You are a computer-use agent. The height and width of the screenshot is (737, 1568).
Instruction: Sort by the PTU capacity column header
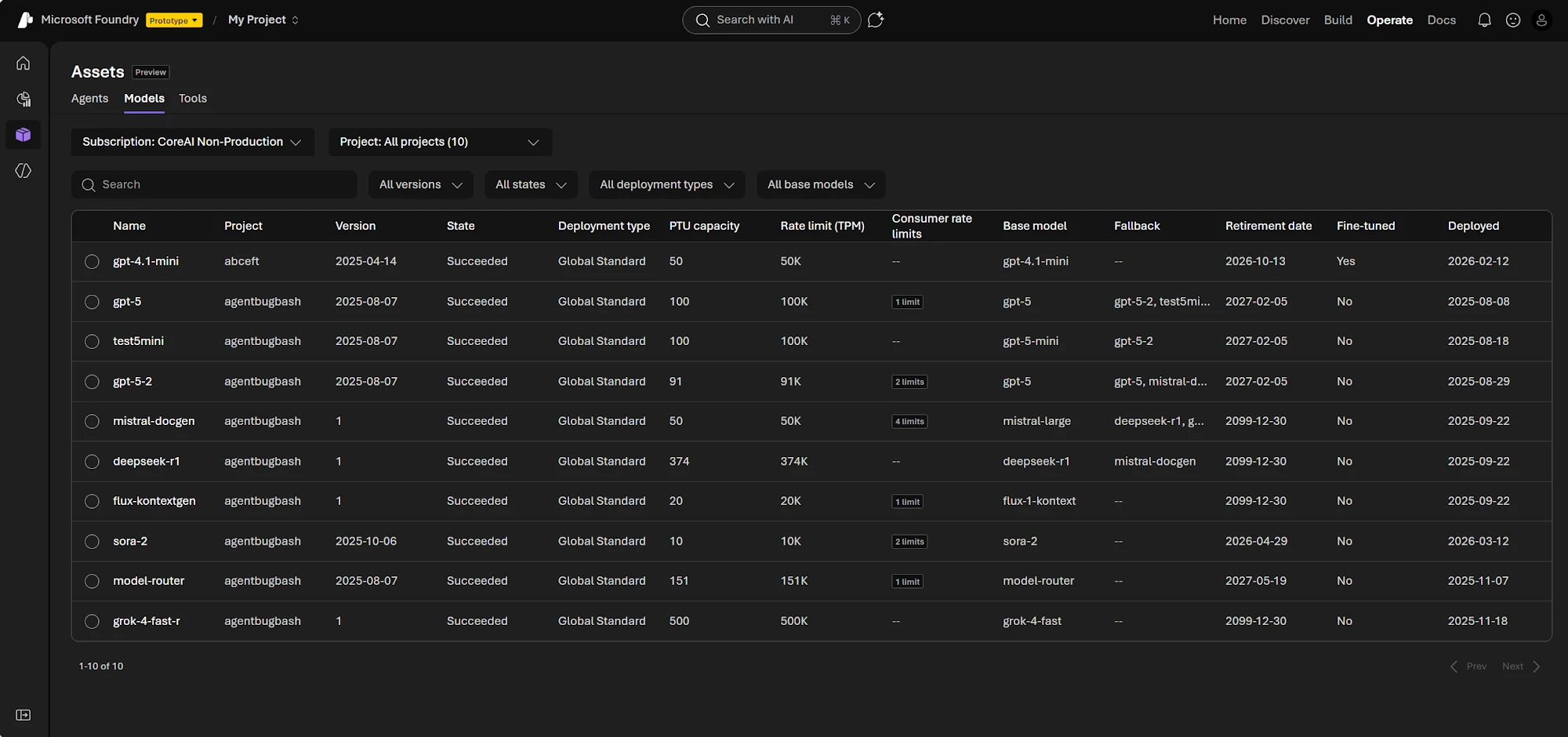click(x=704, y=226)
